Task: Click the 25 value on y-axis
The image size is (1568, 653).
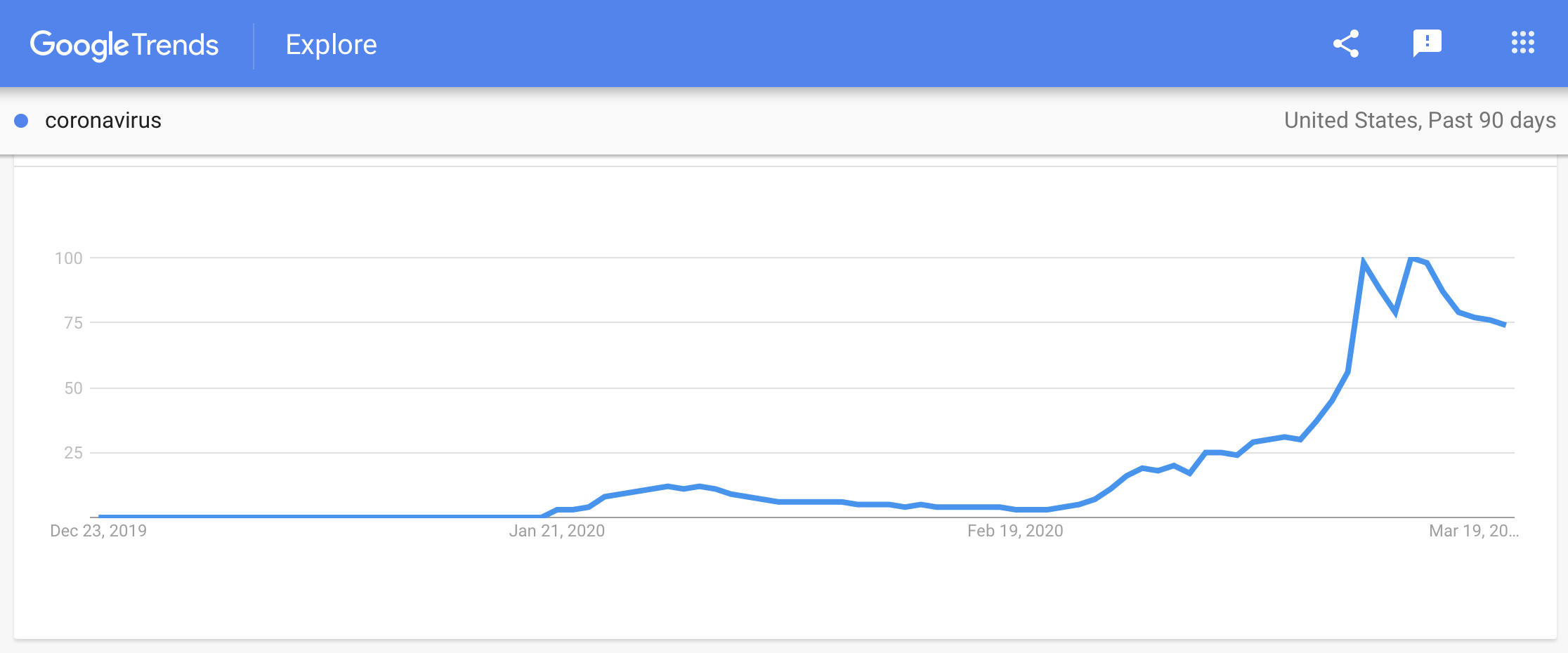Action: [x=73, y=453]
